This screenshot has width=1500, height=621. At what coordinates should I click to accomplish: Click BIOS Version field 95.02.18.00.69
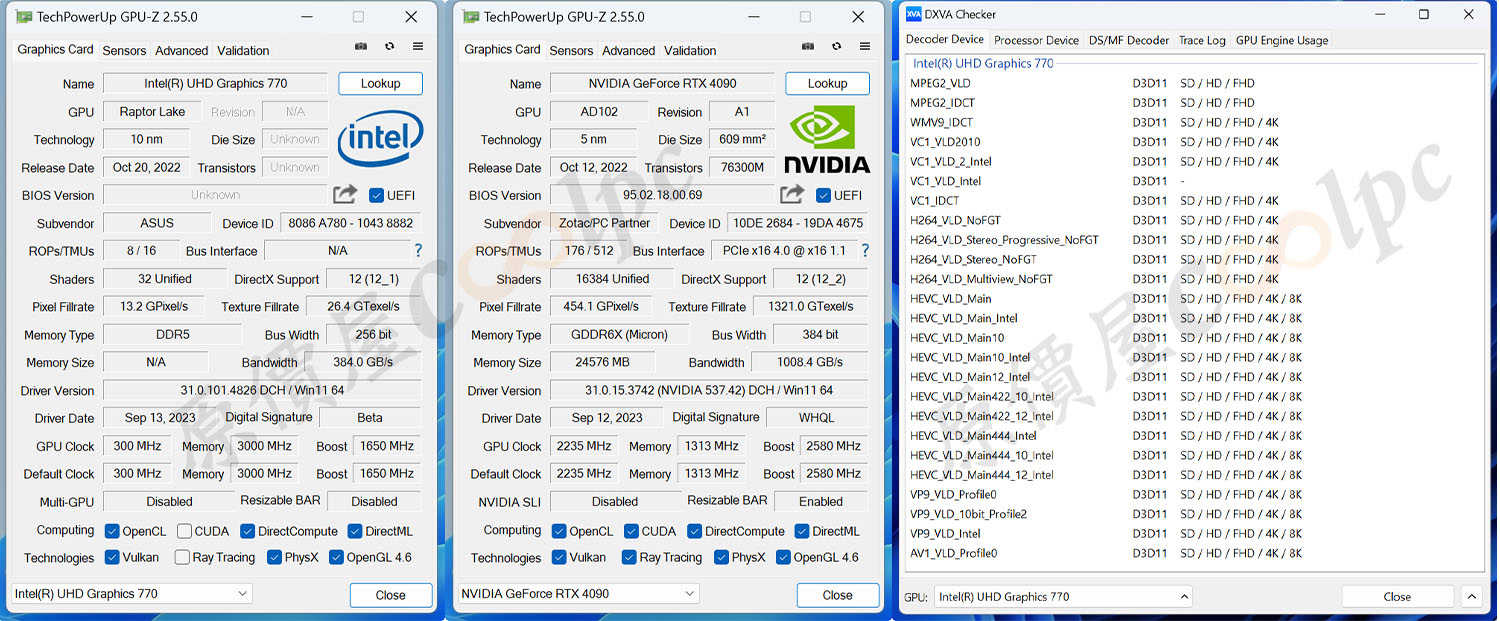[662, 195]
